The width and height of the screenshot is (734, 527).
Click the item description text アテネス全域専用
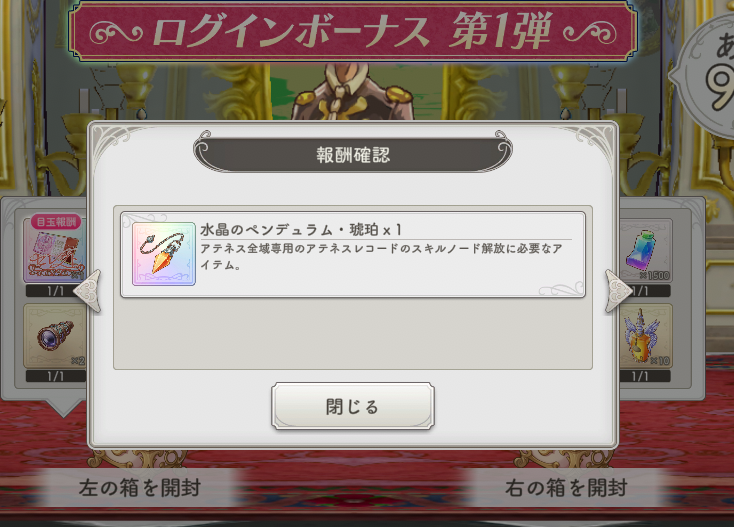pyautogui.click(x=382, y=256)
